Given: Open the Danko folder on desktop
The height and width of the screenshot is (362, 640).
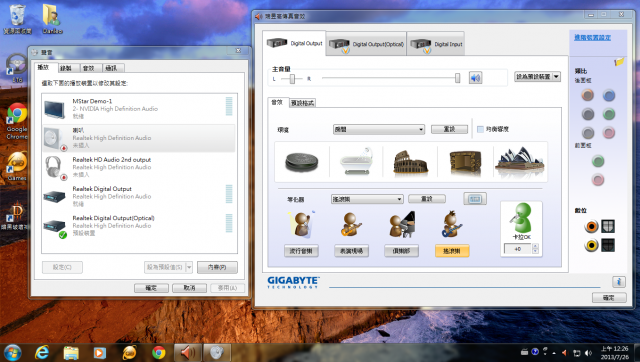Looking at the screenshot, I should click(x=52, y=19).
